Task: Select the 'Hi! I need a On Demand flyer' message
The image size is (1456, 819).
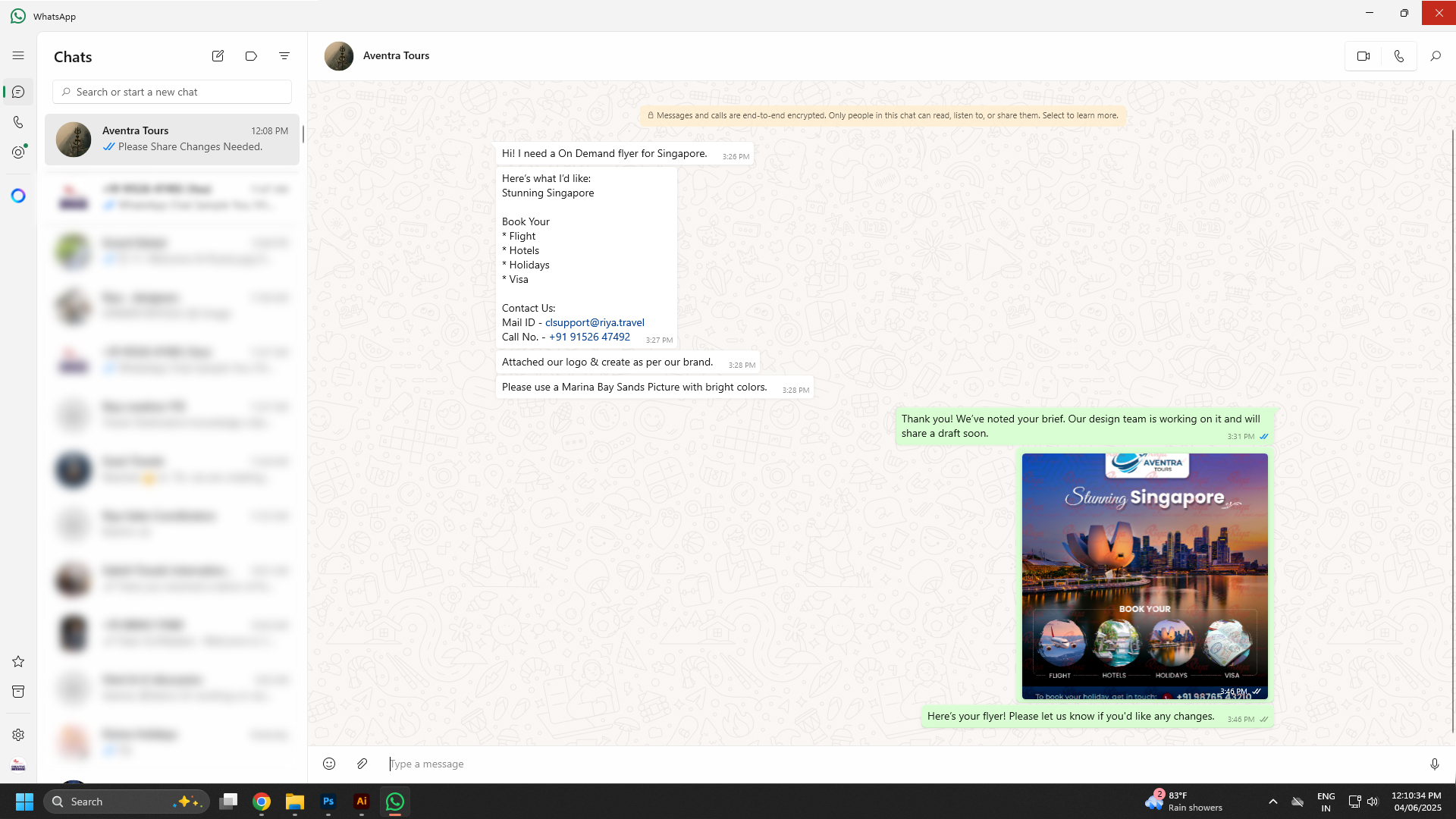Action: pyautogui.click(x=625, y=154)
